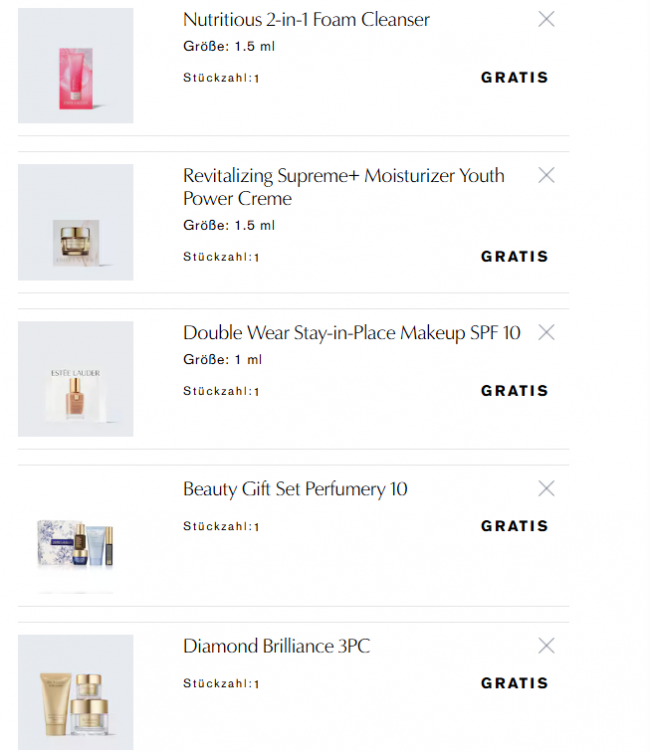The image size is (650, 752).
Task: Remove Beauty Gift Set Perfumery 10
Action: coord(546,488)
